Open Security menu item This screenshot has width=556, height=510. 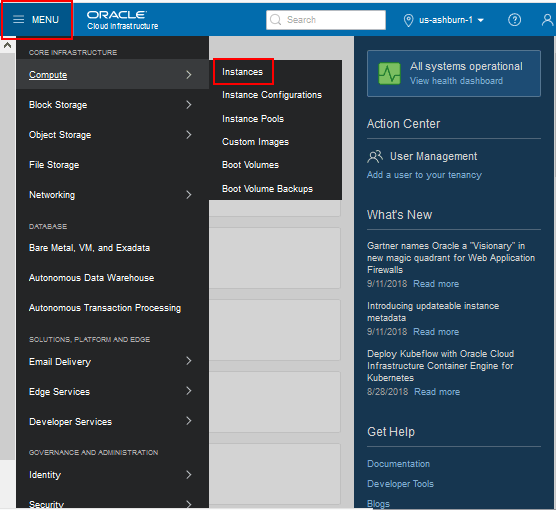tap(46, 504)
